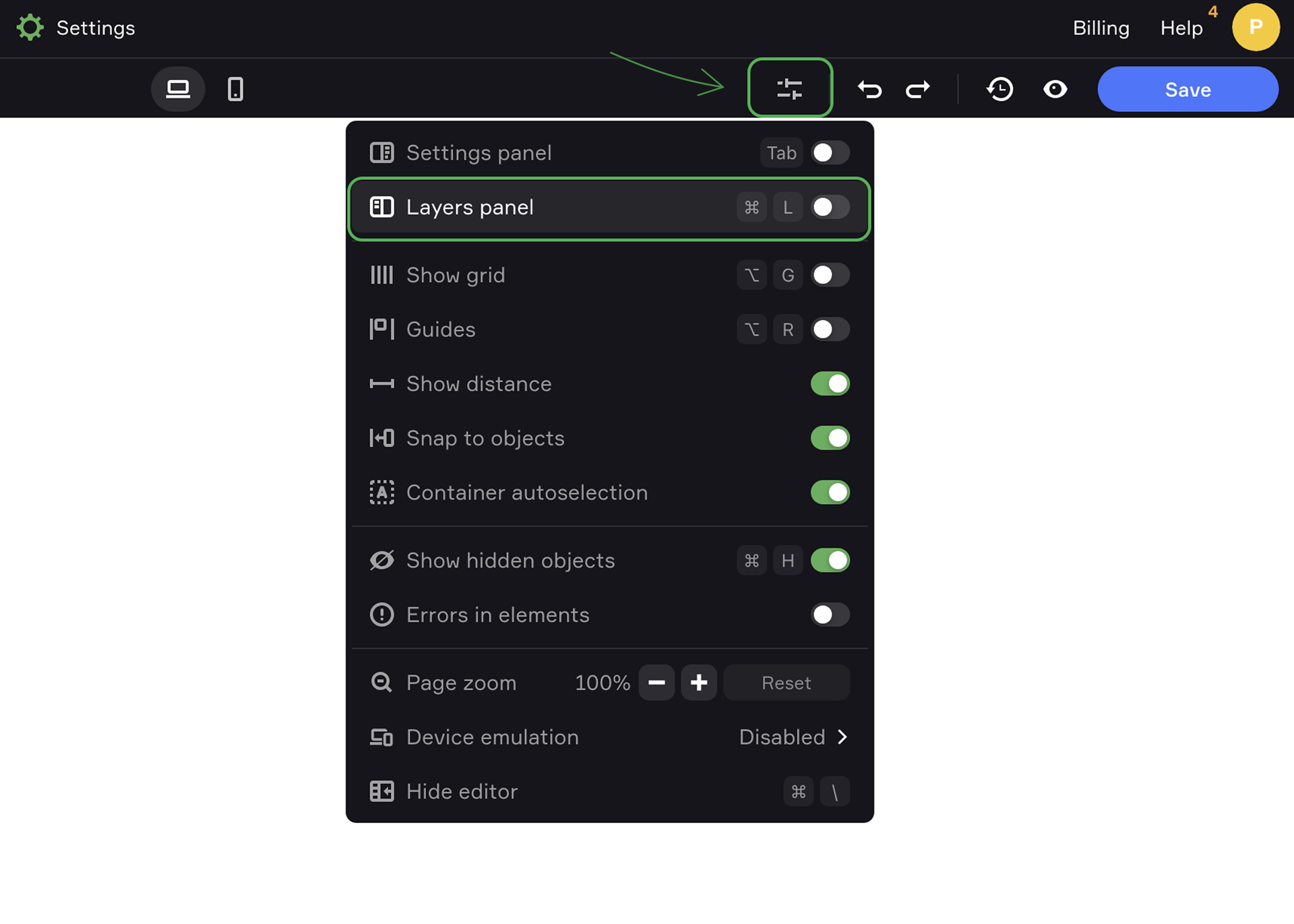Open the Help menu

[1181, 28]
